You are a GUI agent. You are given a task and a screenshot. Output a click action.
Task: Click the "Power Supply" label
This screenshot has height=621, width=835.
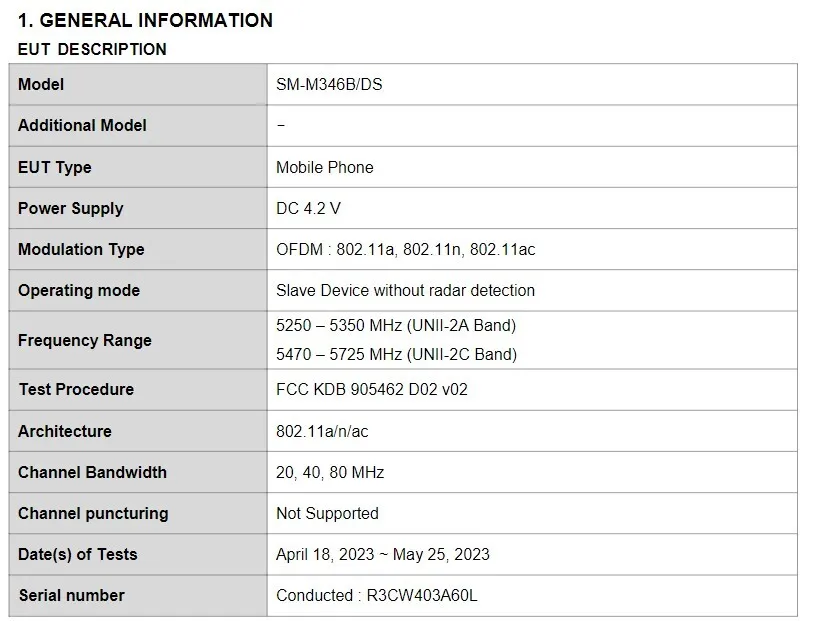pyautogui.click(x=70, y=208)
